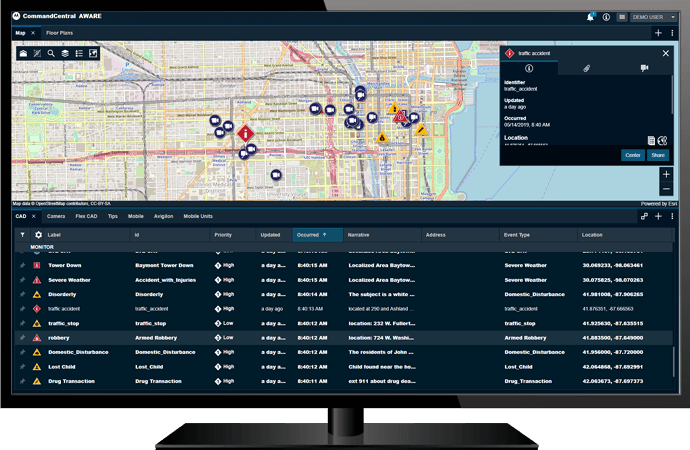Open the filter funnel in CAD table header
Screen dimensions: 690x450
tap(22, 235)
